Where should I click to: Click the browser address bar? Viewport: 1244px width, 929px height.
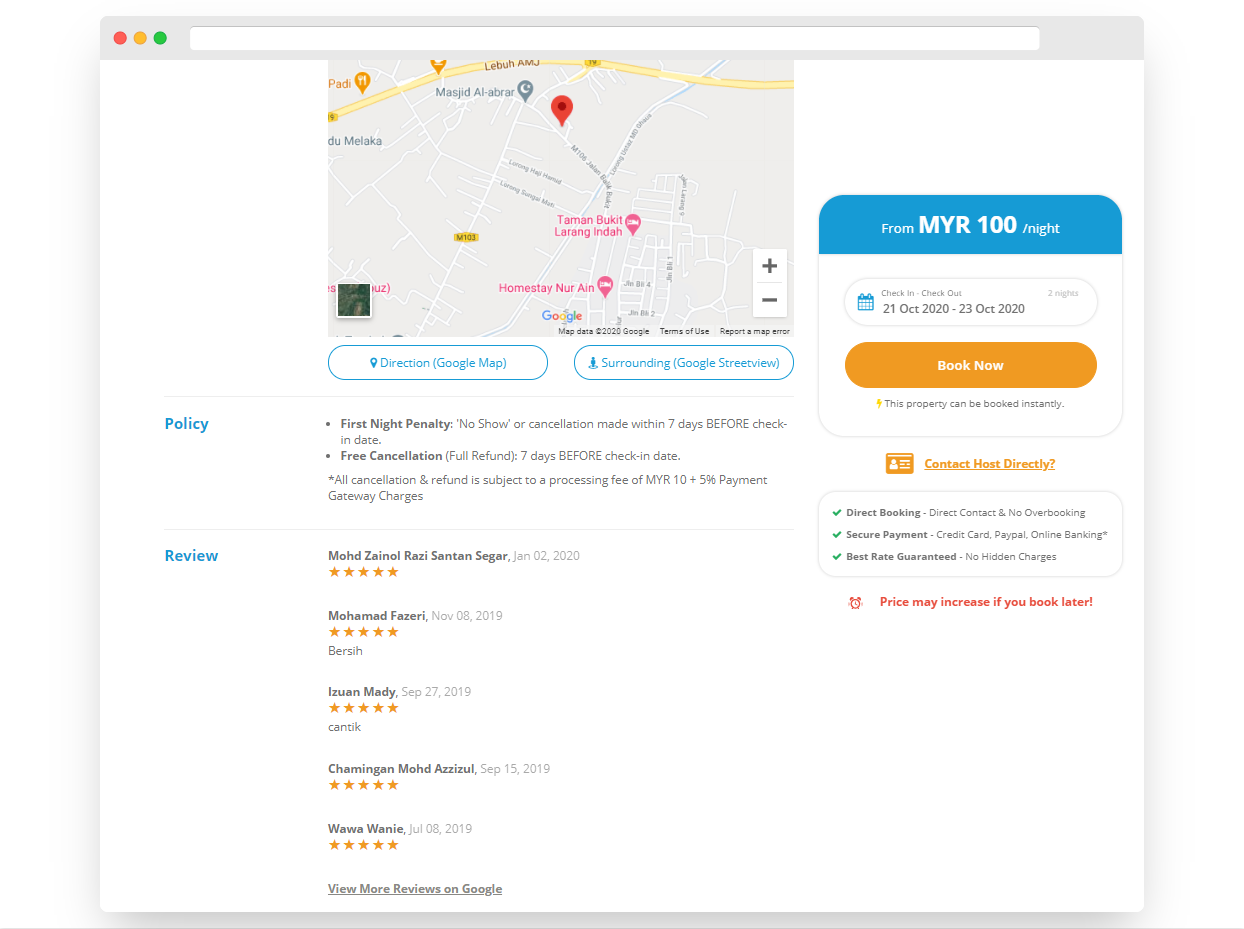click(614, 38)
